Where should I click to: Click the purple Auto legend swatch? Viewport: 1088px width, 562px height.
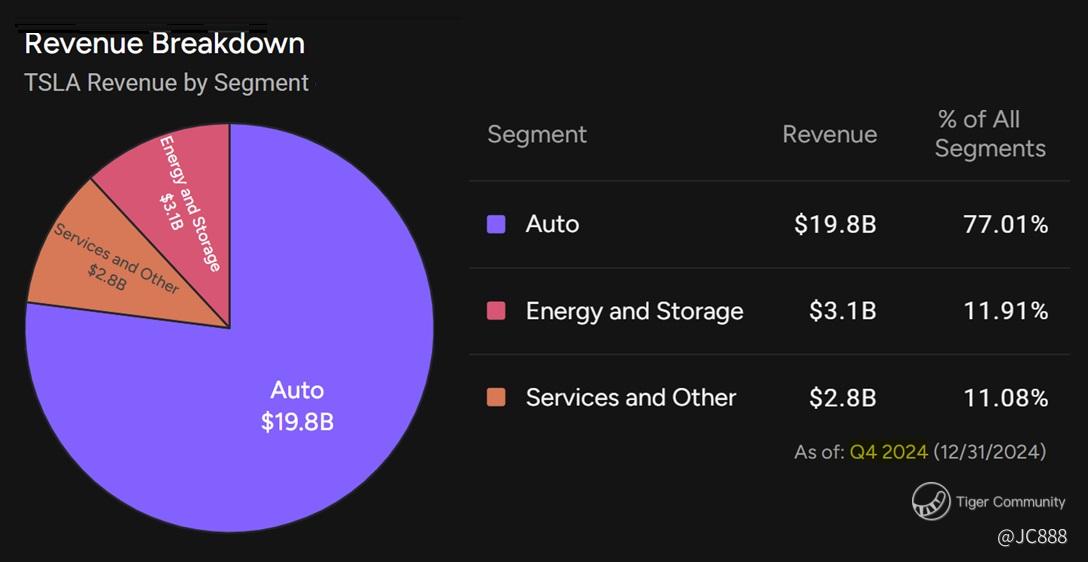tap(496, 224)
